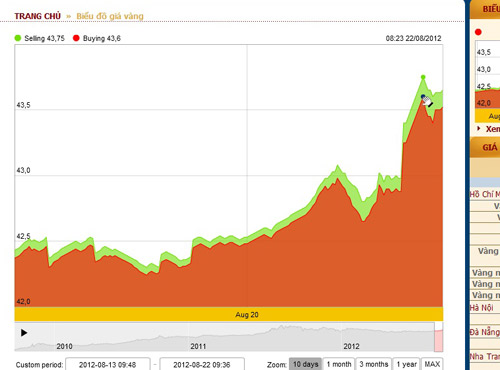Edit the custom period start date field
Image resolution: width=500 pixels, height=370 pixels.
point(108,365)
